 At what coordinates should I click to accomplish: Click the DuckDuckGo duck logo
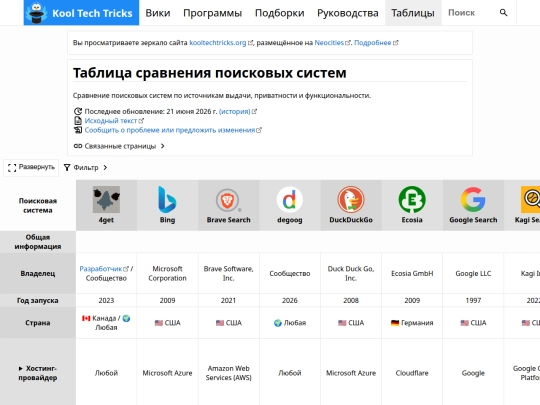(351, 199)
